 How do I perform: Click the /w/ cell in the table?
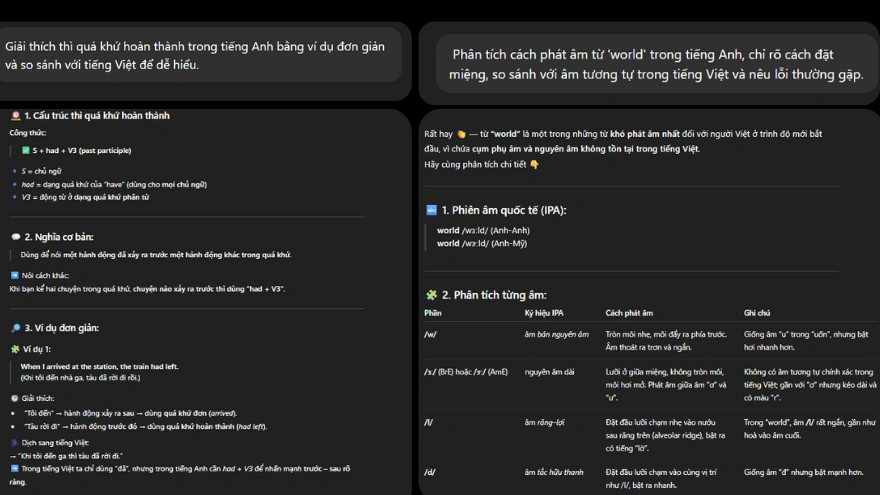(431, 334)
